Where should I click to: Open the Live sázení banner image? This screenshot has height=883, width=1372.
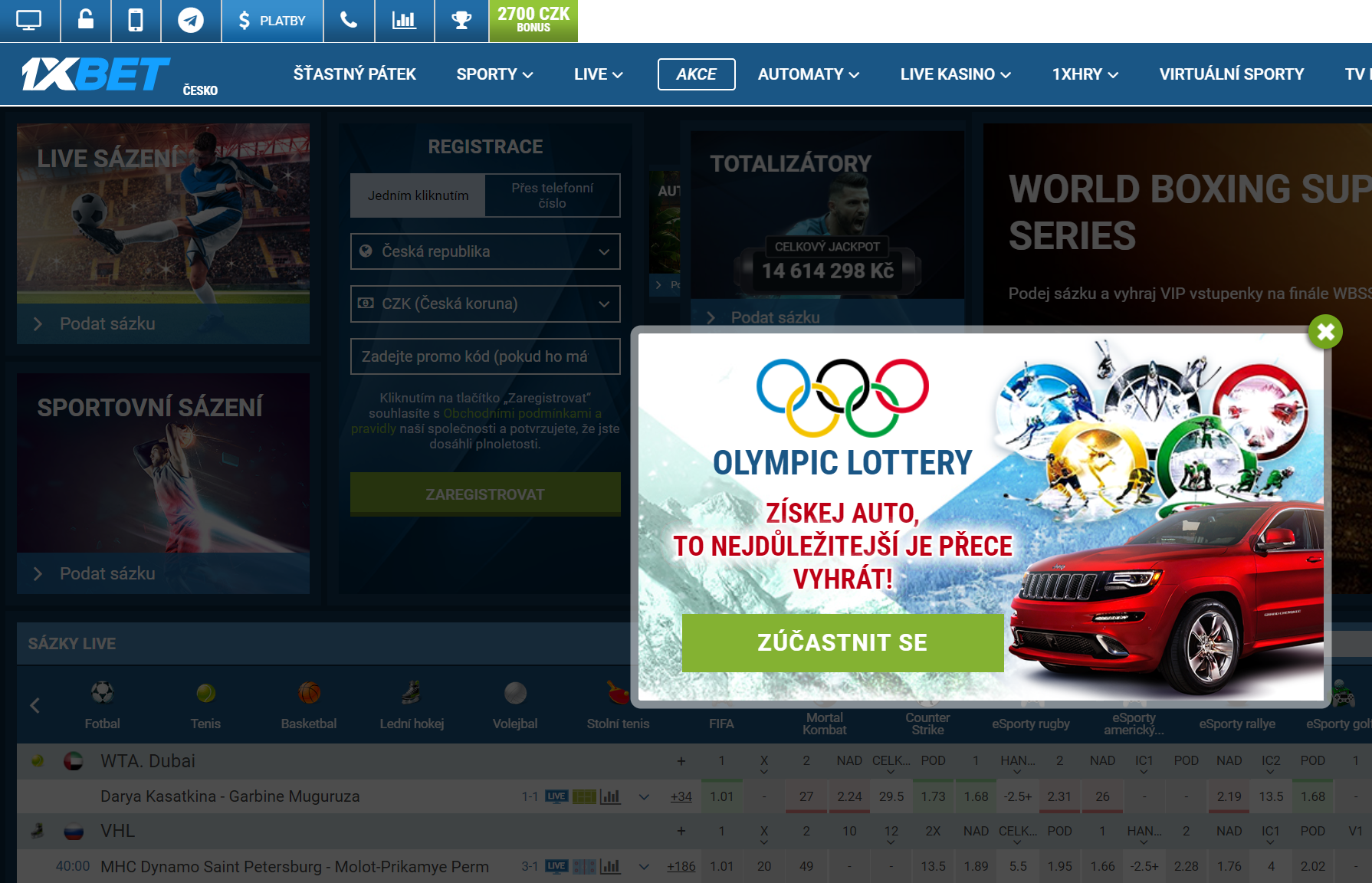(163, 213)
